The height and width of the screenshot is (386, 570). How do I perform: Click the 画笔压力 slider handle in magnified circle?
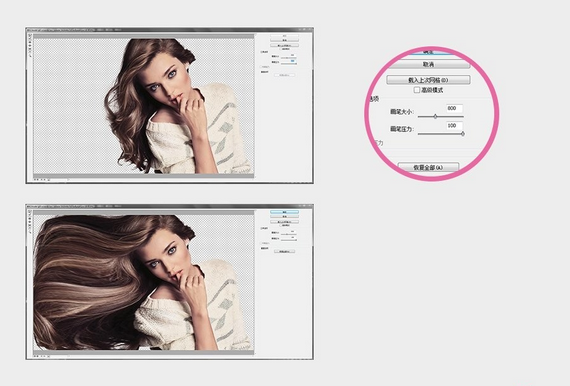(x=463, y=134)
